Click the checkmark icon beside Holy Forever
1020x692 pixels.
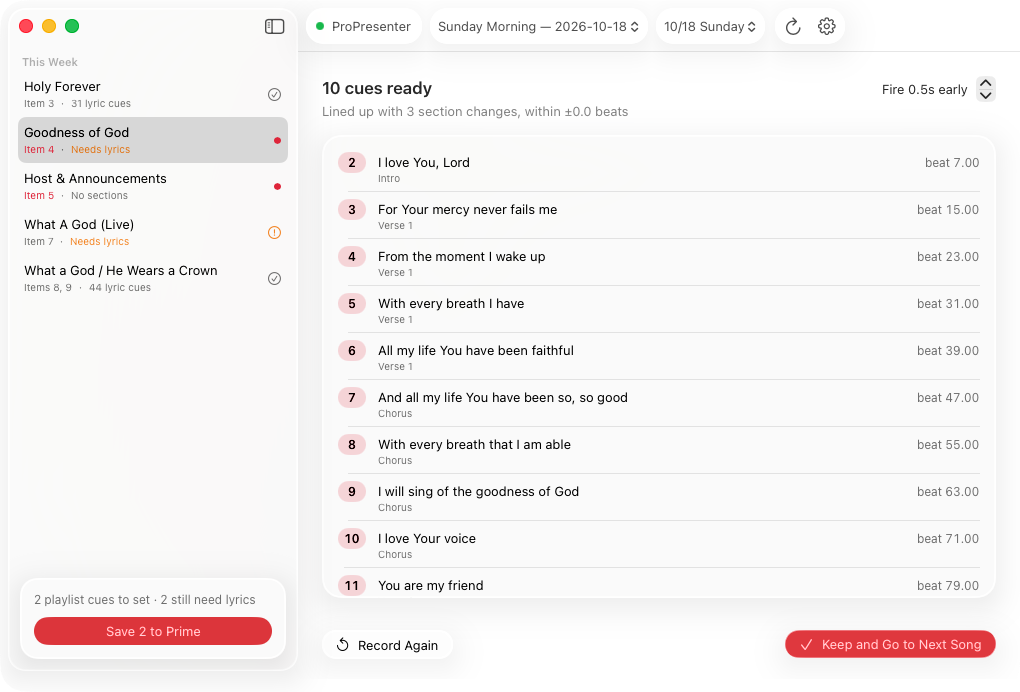point(275,94)
